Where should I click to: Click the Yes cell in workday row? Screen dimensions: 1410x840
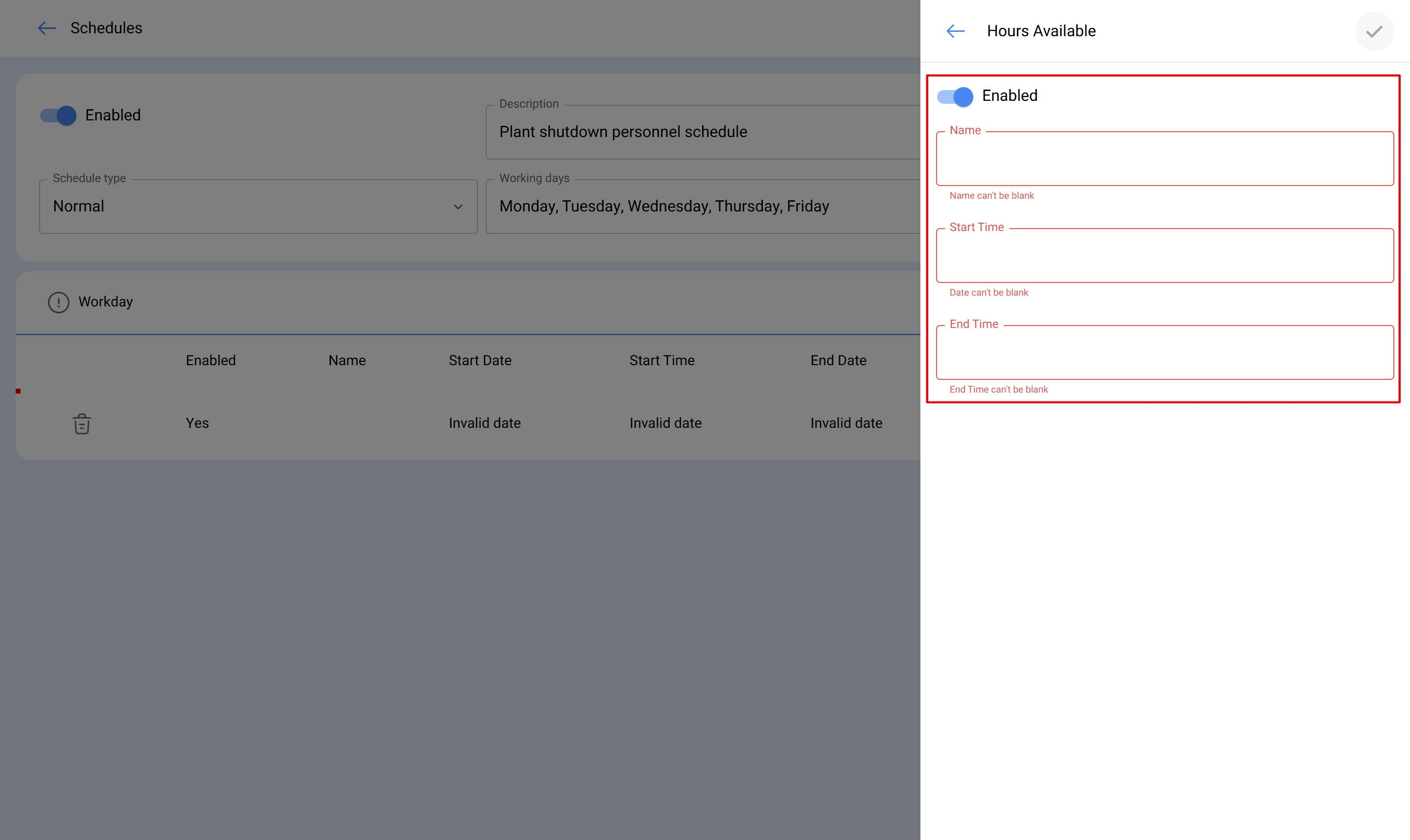click(x=197, y=423)
